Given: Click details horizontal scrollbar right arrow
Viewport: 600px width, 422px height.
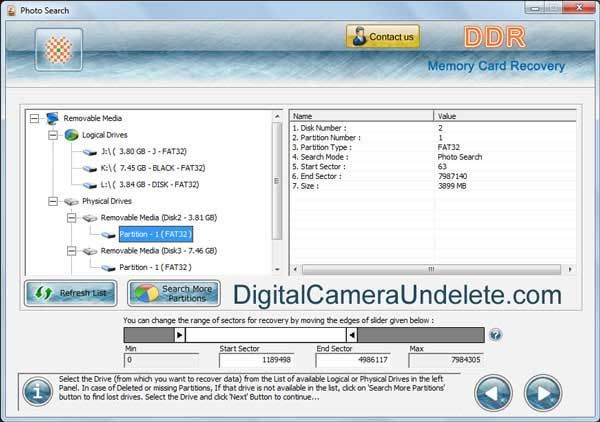Looking at the screenshot, I should (x=570, y=269).
